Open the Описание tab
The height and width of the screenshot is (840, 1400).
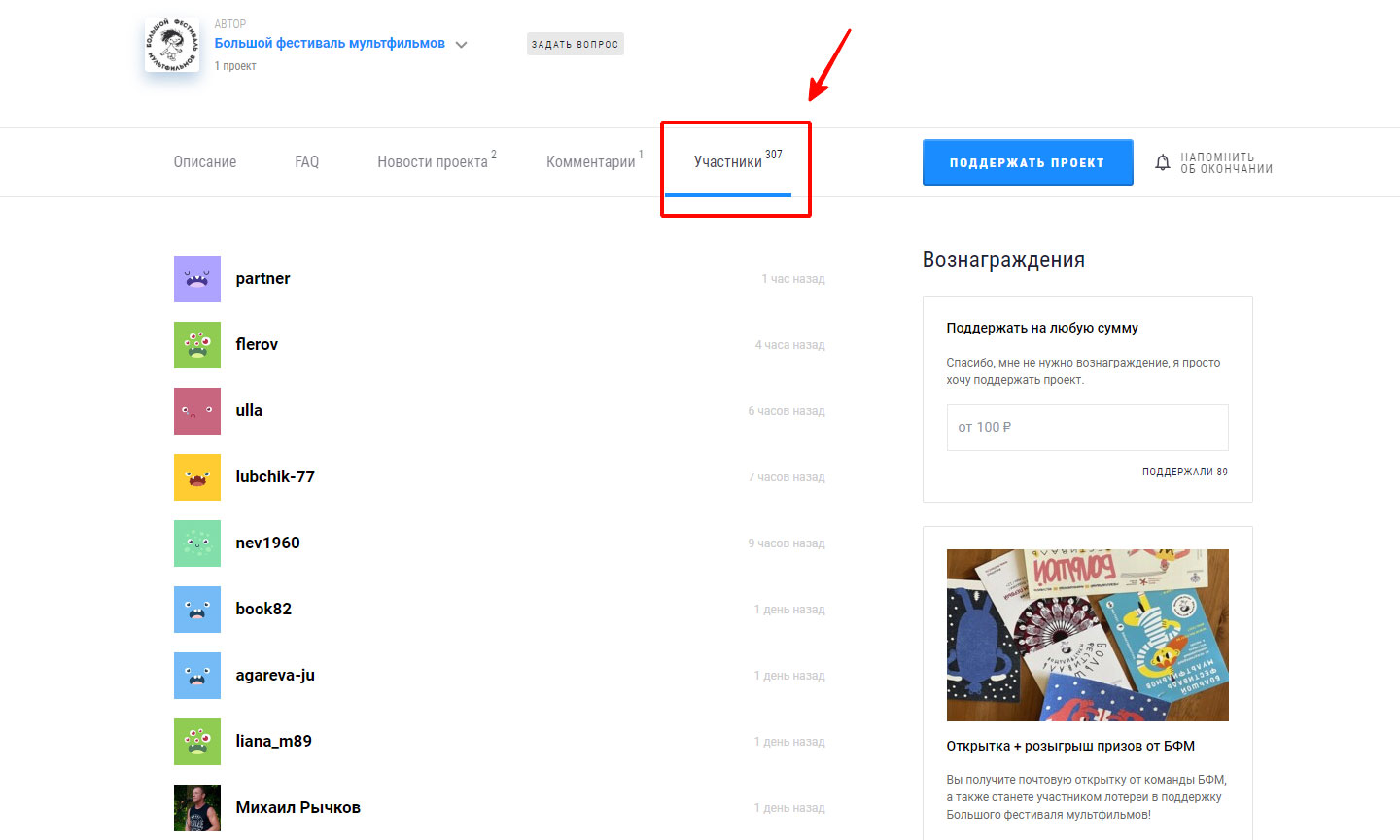[205, 162]
